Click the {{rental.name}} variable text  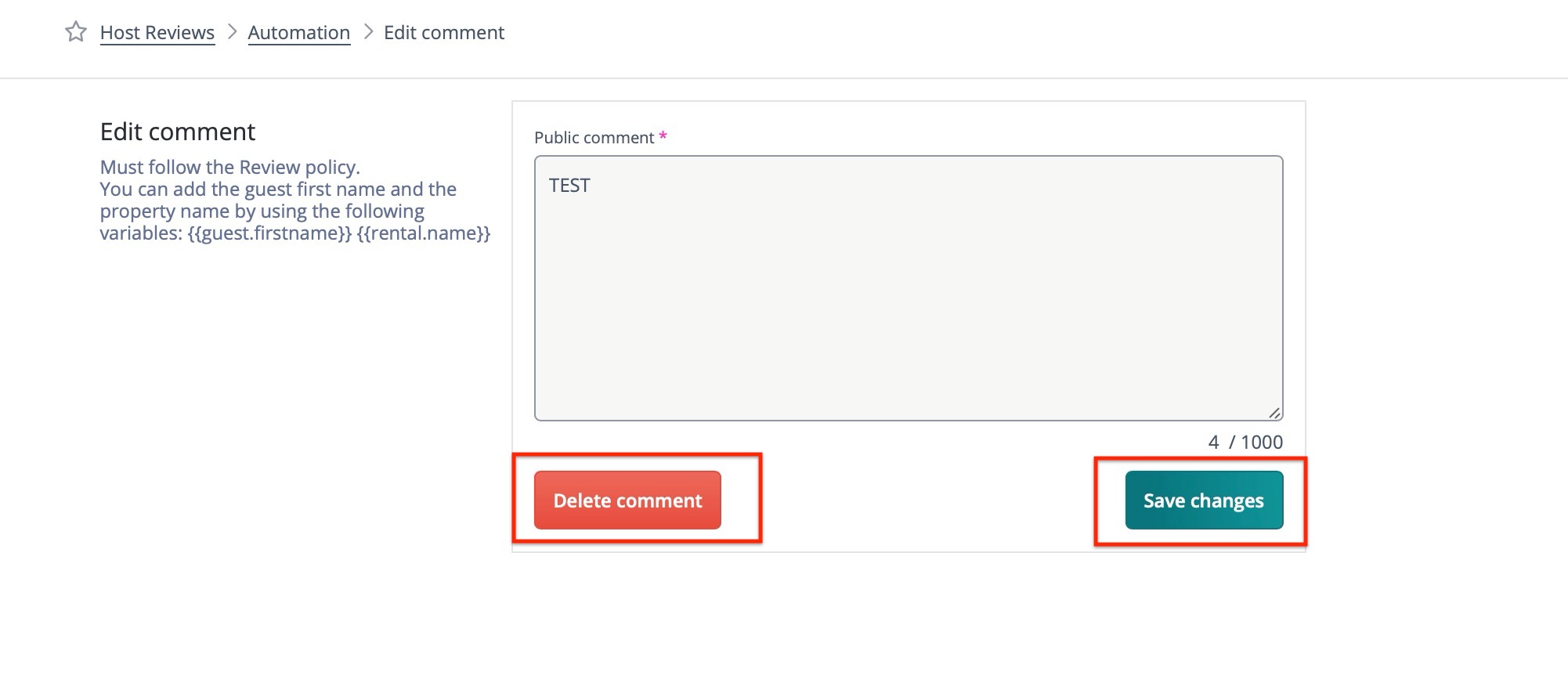click(x=424, y=233)
